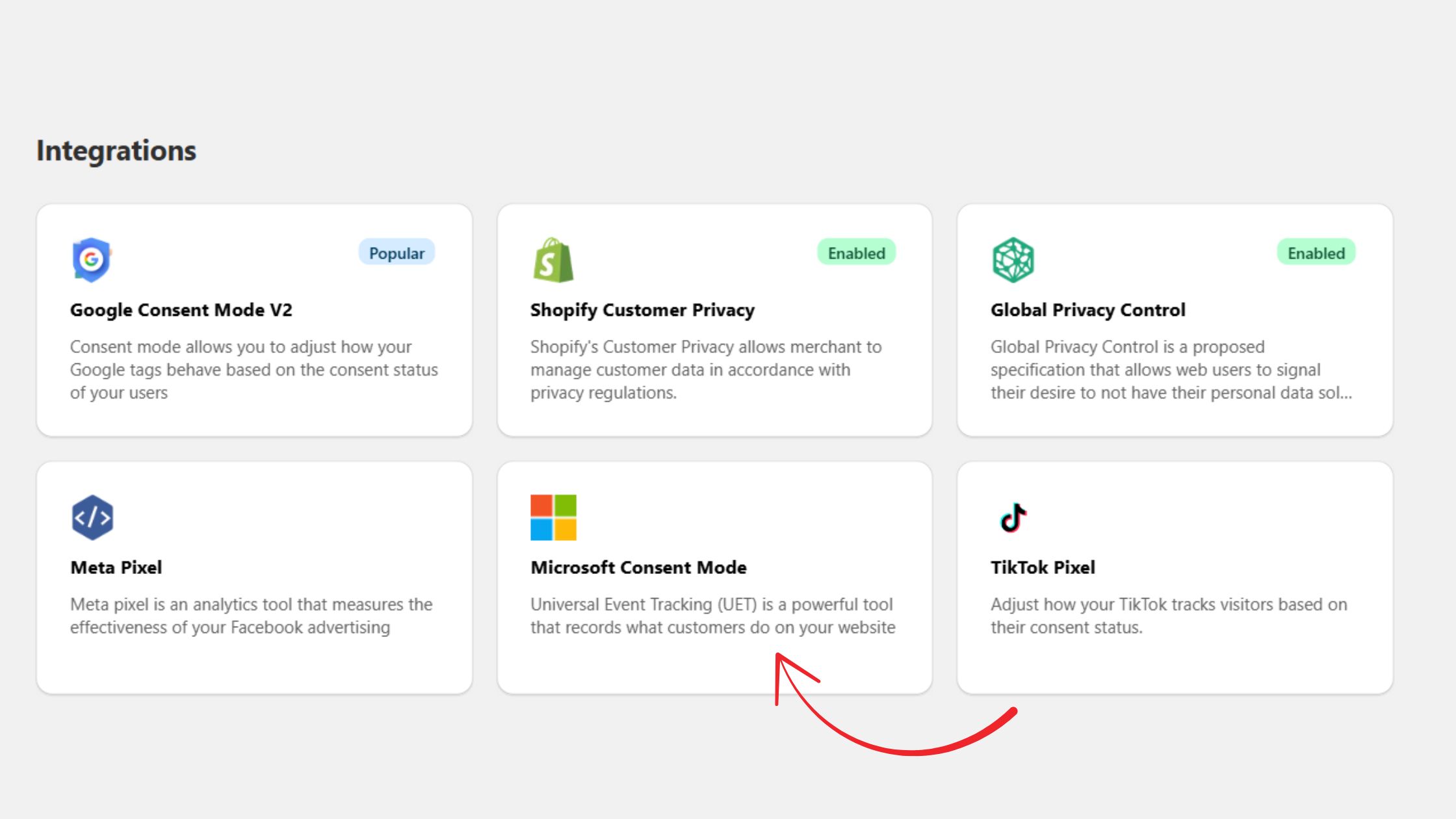Click the Popular badge on Google card
Screen dimensions: 1456x819
tap(396, 253)
